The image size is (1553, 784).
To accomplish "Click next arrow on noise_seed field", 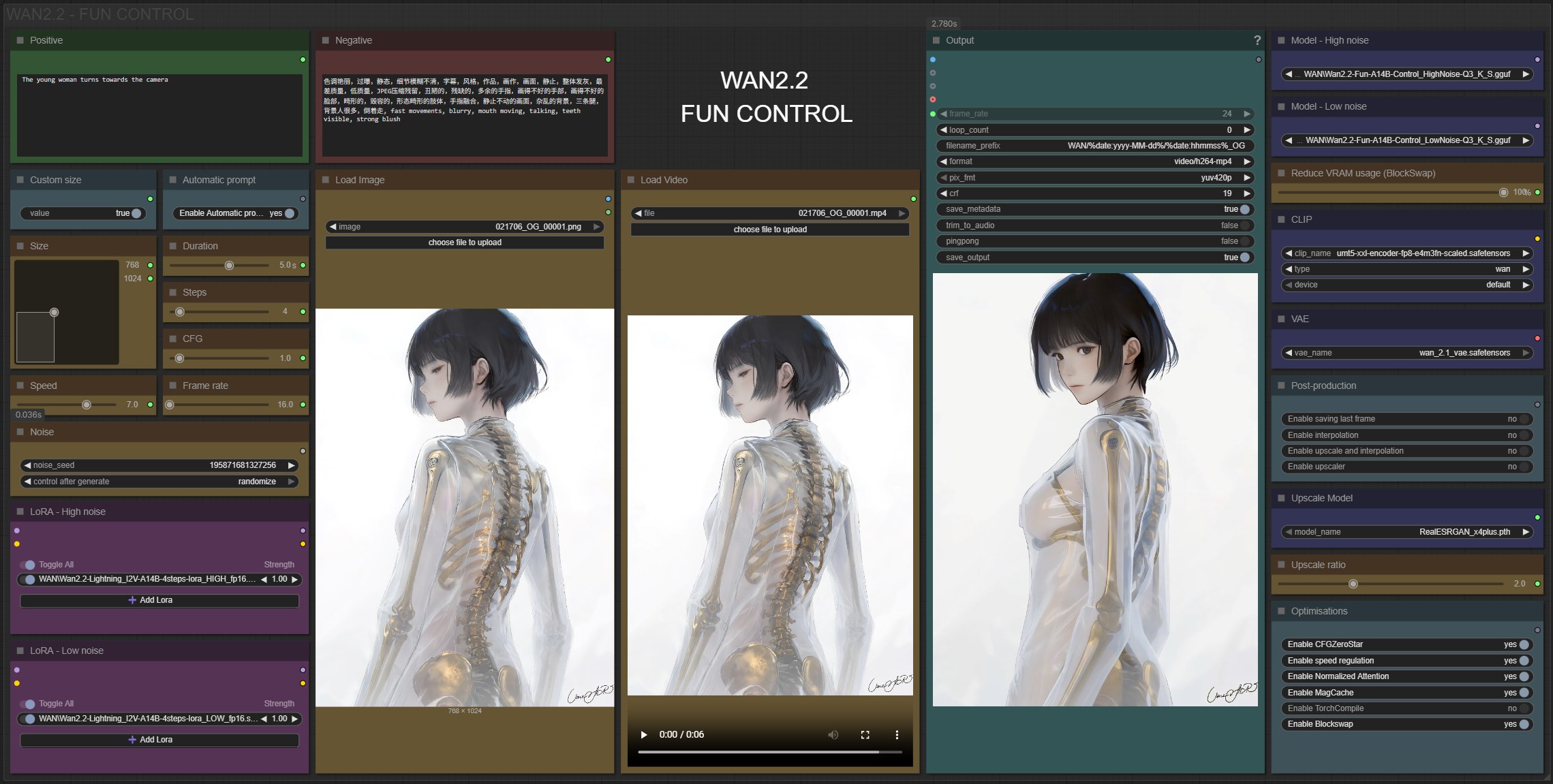I will (292, 465).
